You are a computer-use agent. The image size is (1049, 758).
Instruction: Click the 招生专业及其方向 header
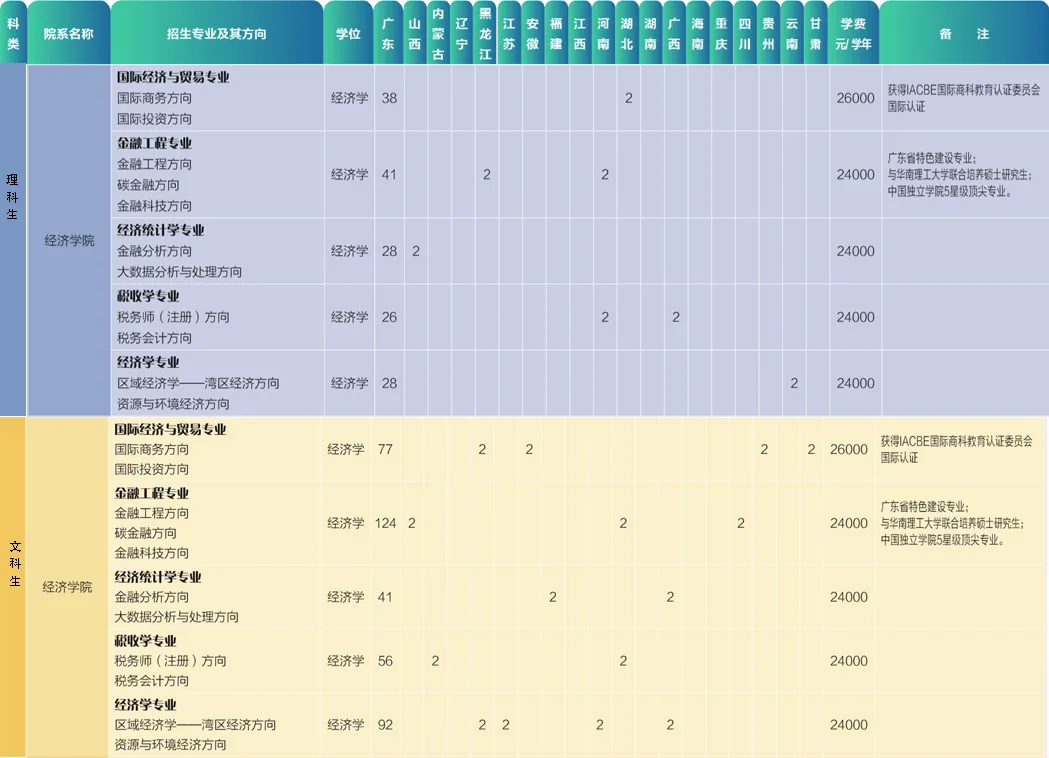216,32
